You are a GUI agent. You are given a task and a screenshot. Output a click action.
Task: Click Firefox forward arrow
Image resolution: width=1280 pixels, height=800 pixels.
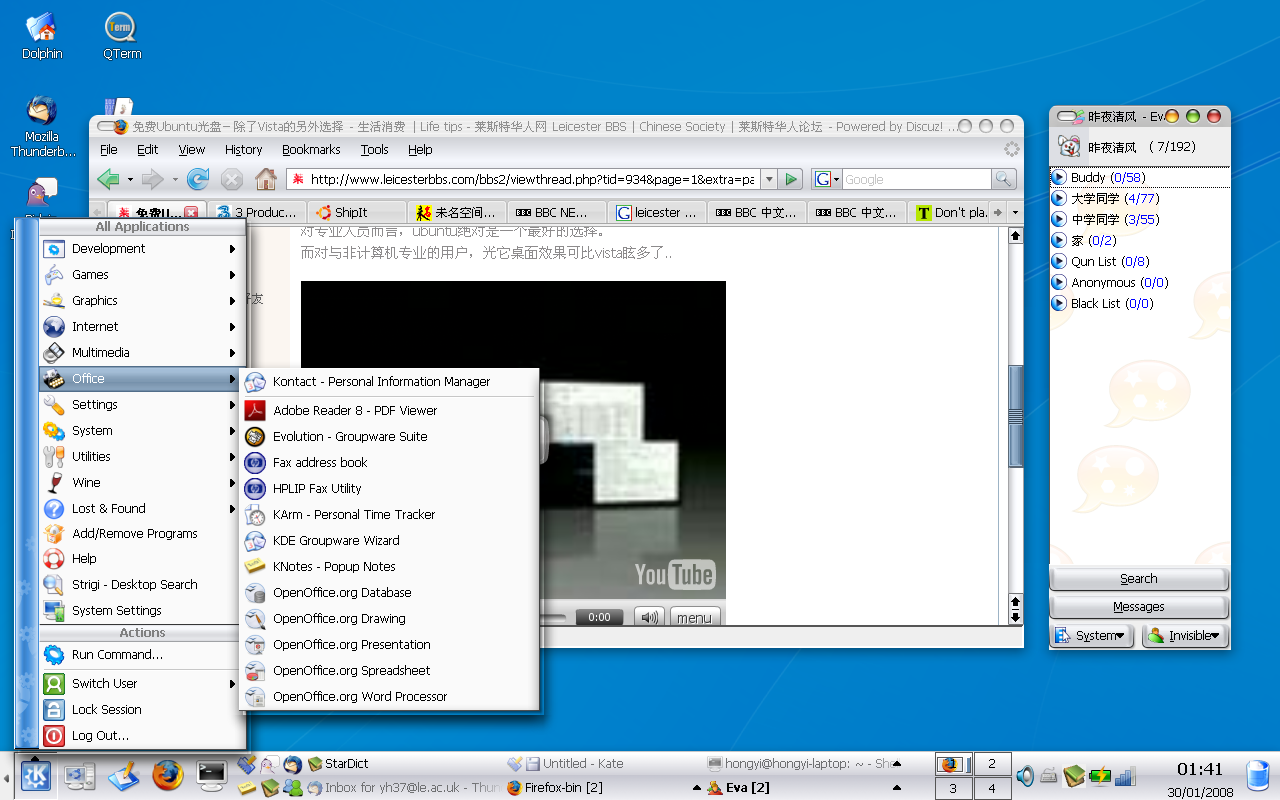point(152,179)
